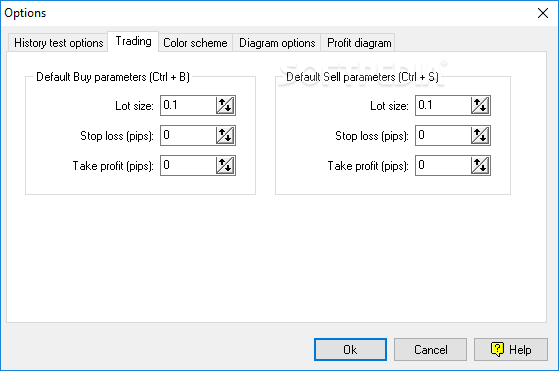Focus the Sell Stop loss pips field
The width and height of the screenshot is (559, 371).
[x=443, y=135]
